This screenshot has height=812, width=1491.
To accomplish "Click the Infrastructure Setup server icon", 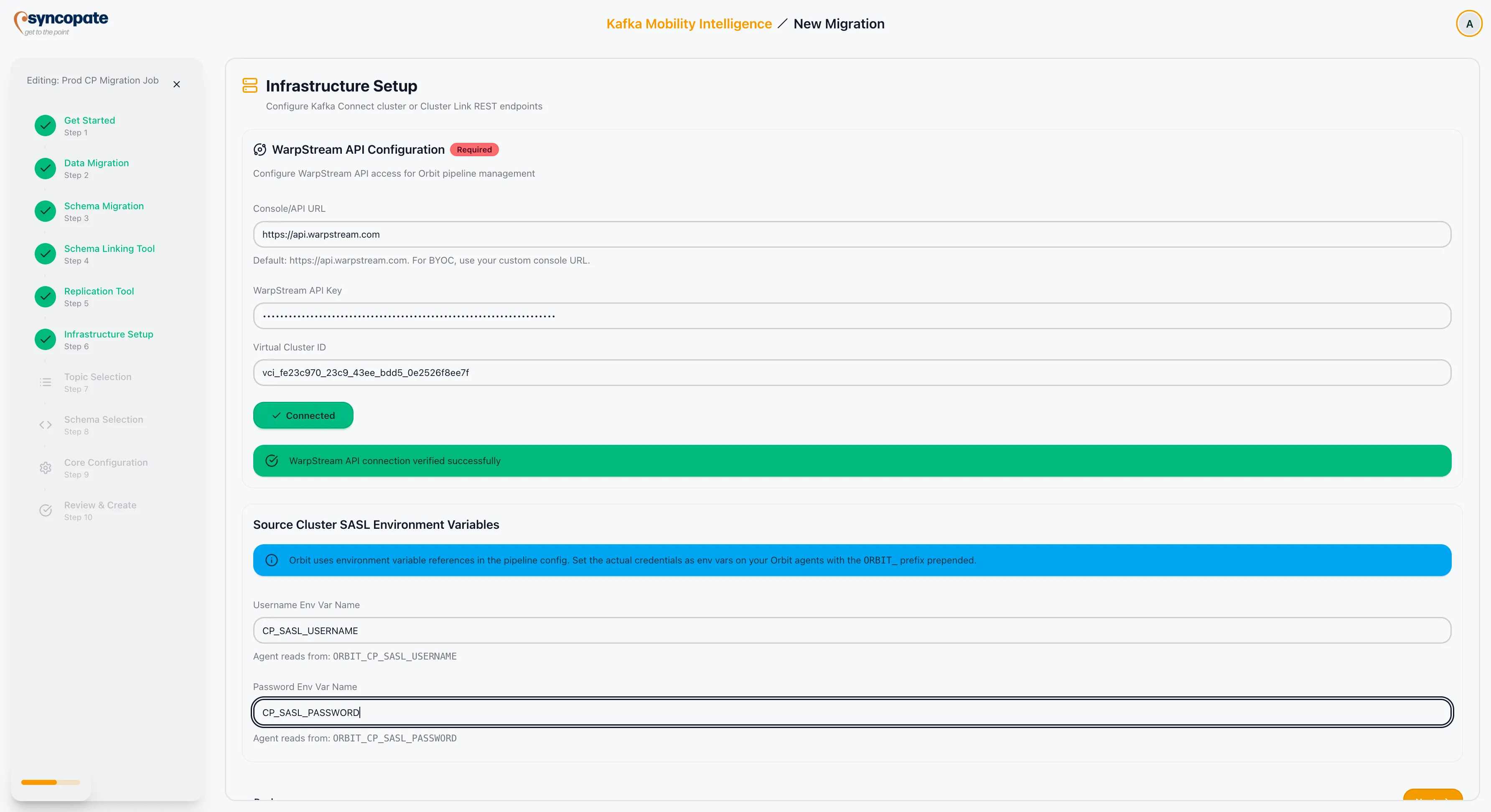I will click(x=250, y=85).
